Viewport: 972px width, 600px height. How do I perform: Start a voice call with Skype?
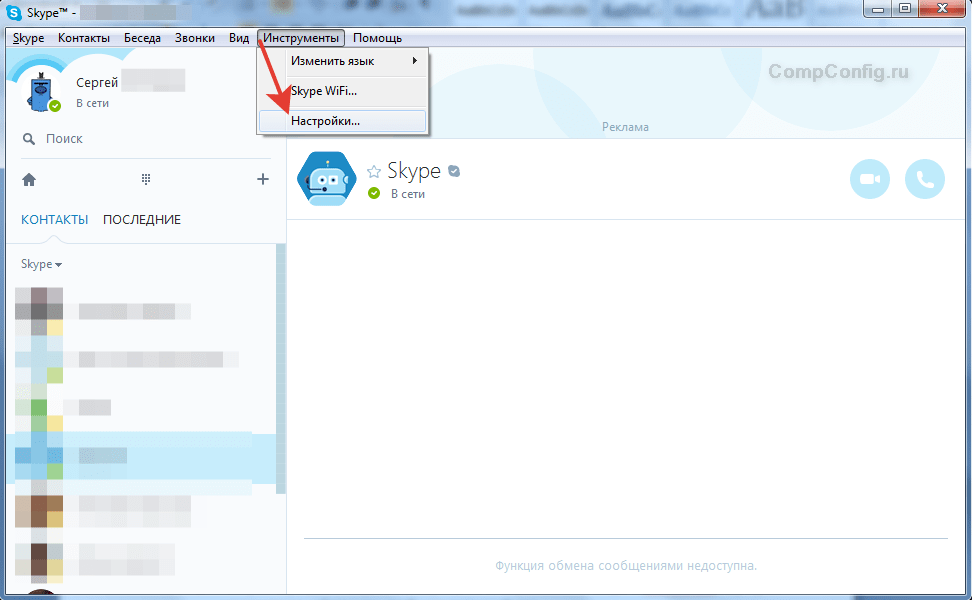[x=925, y=179]
